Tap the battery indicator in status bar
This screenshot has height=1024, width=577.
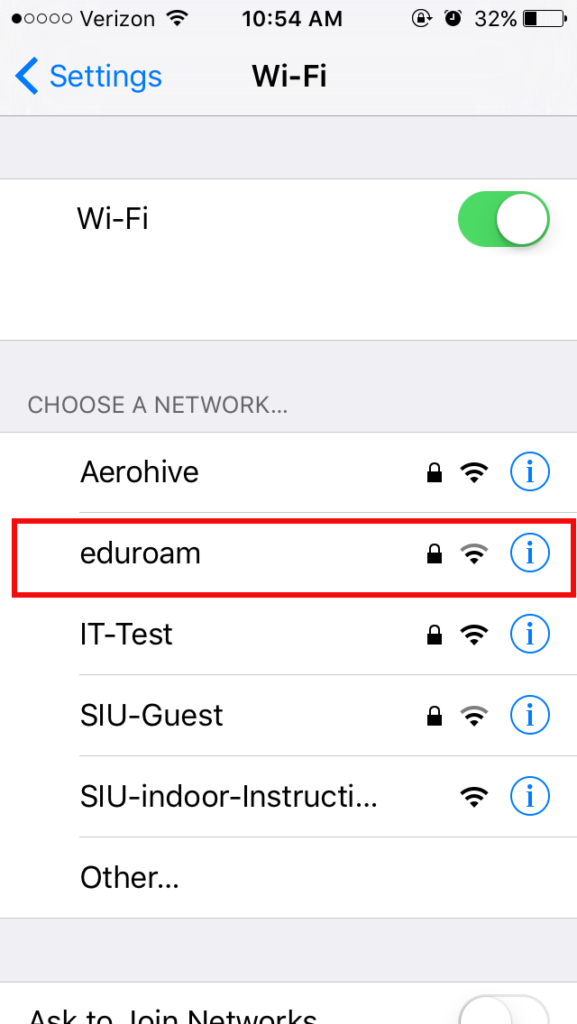coord(545,19)
